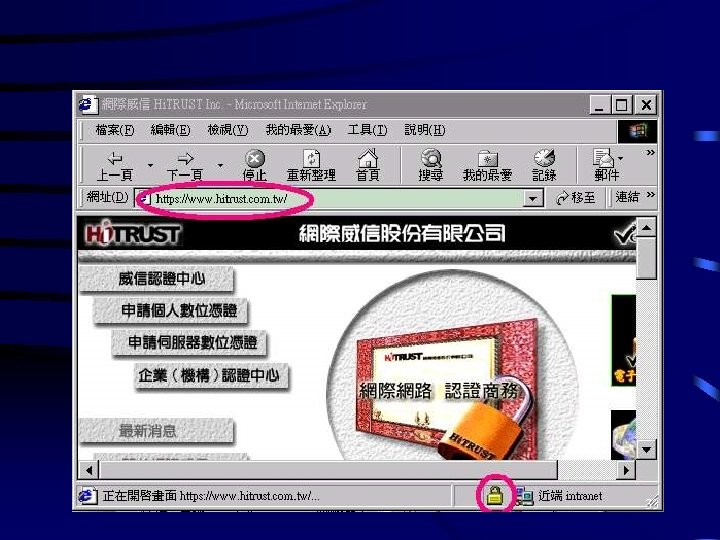Click horizontal scrollbar right arrow
This screenshot has height=540, width=720.
[626, 470]
